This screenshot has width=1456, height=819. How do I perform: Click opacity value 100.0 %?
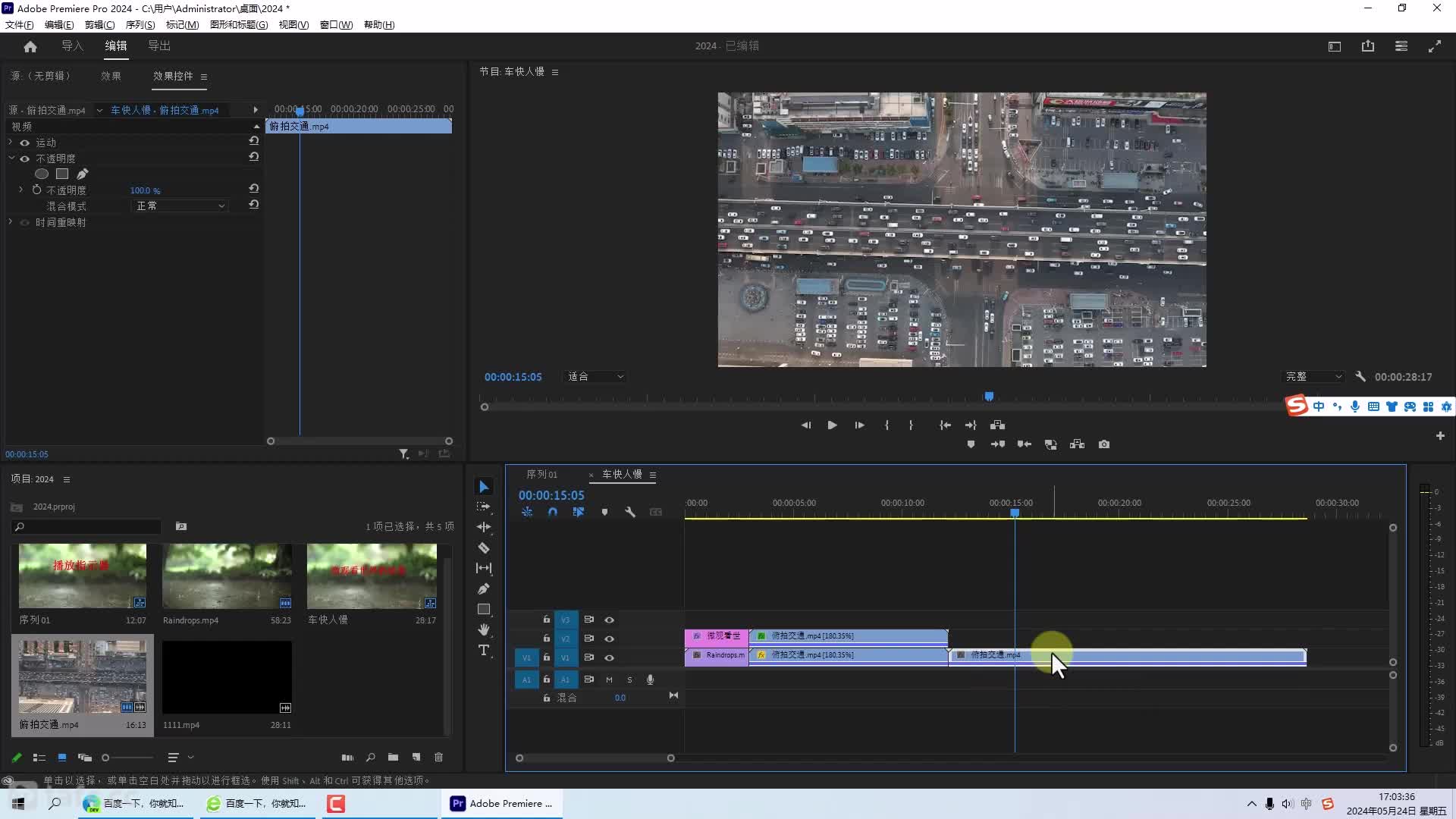pyautogui.click(x=145, y=190)
